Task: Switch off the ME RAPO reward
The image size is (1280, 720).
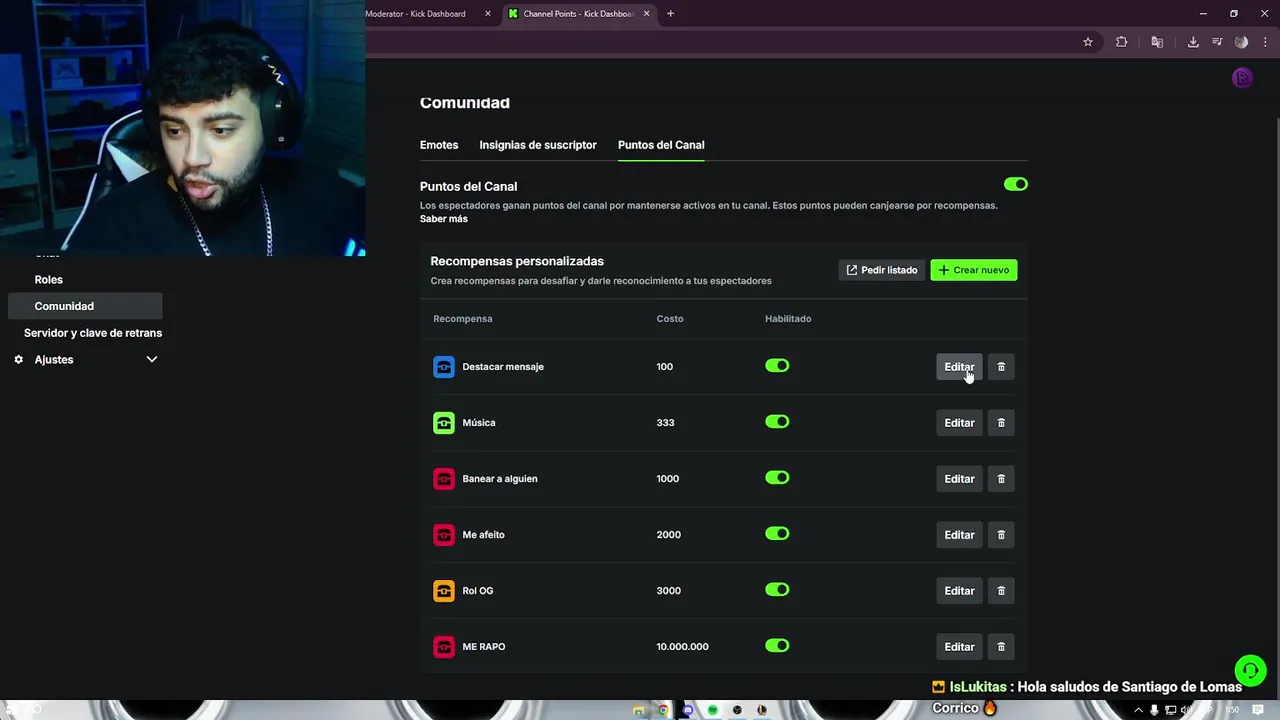Action: tap(777, 646)
